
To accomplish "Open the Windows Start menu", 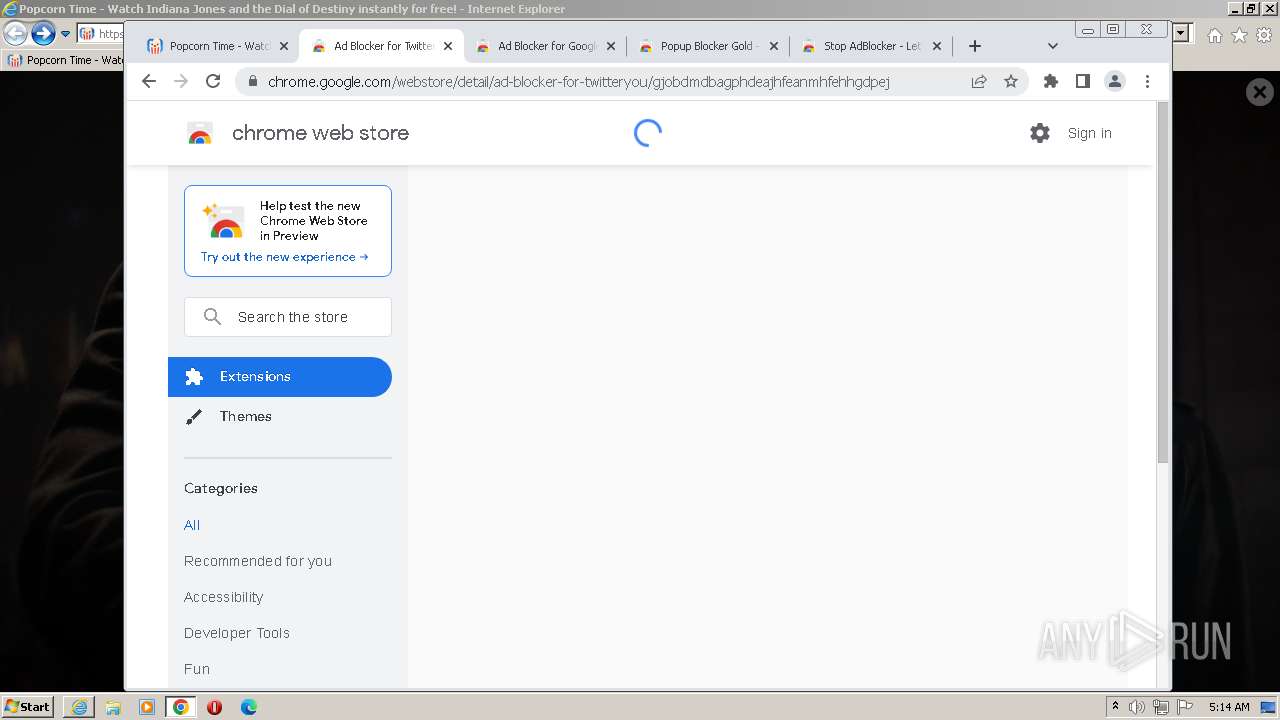I will tap(27, 706).
